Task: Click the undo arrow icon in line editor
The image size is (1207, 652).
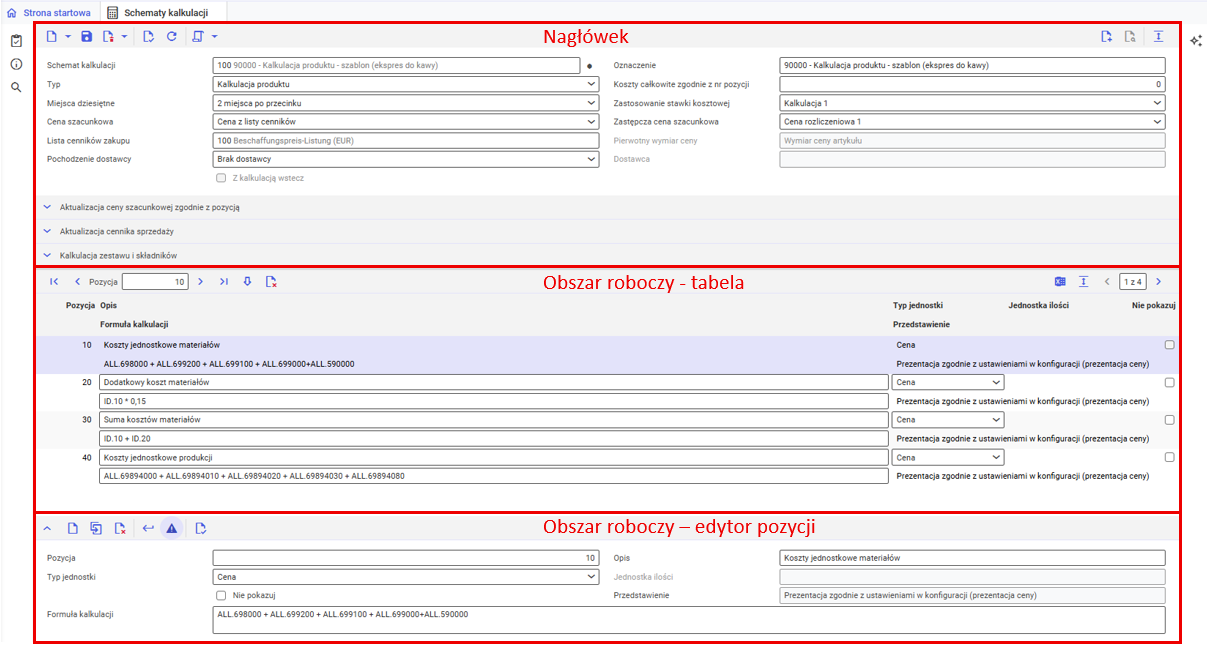Action: (149, 528)
